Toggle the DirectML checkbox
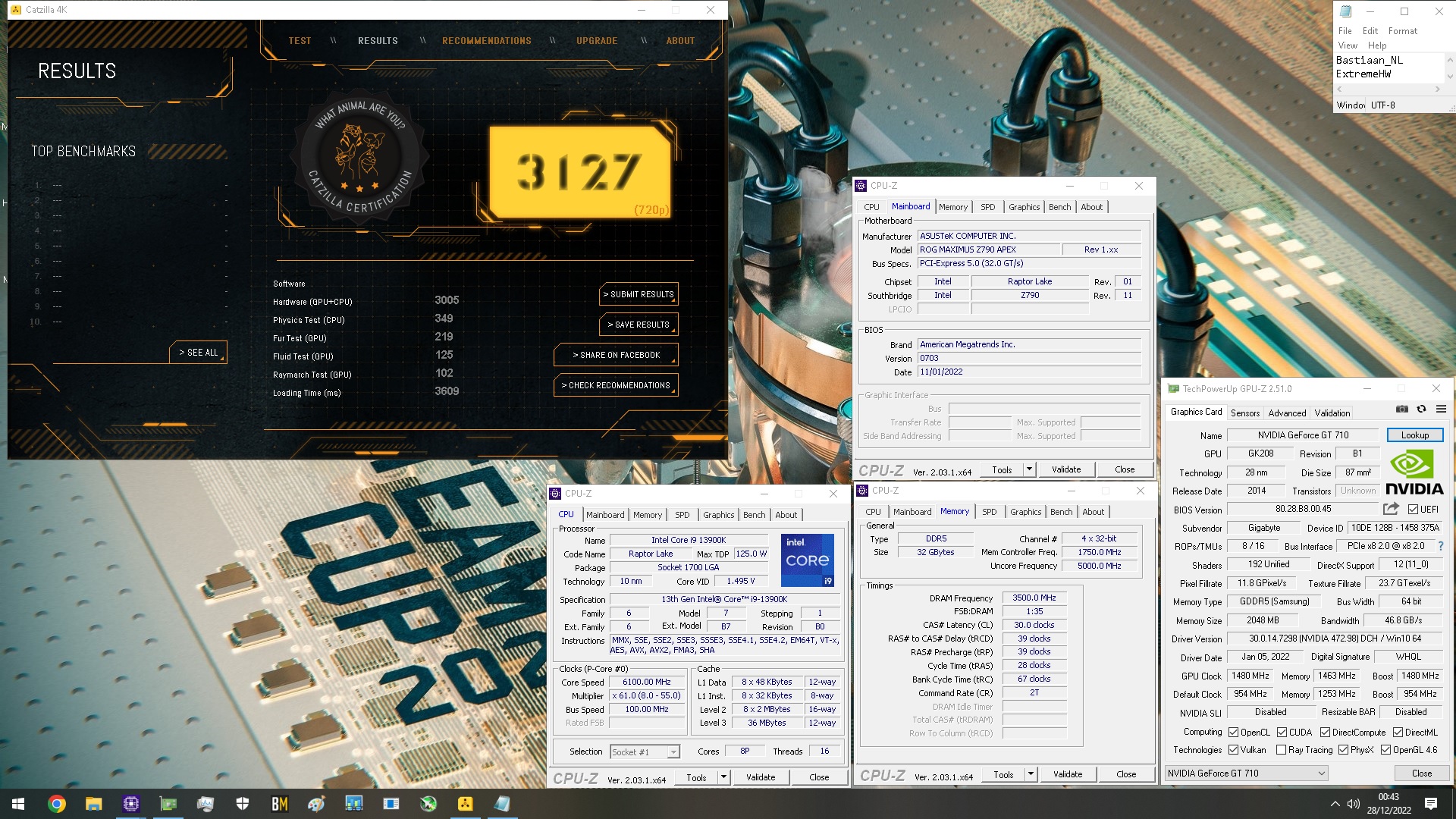1456x819 pixels. coord(1398,732)
